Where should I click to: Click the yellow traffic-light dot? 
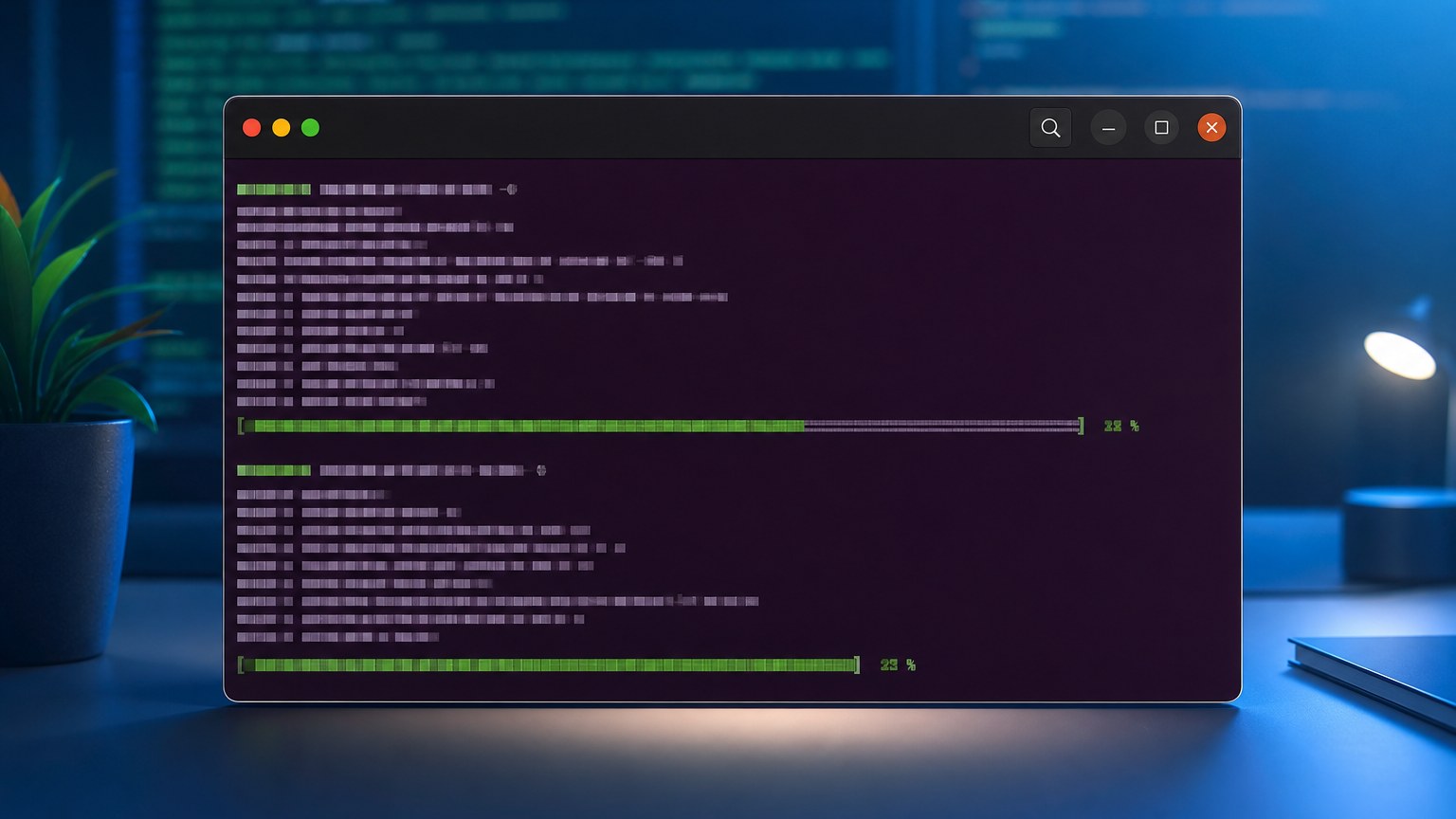(x=282, y=128)
